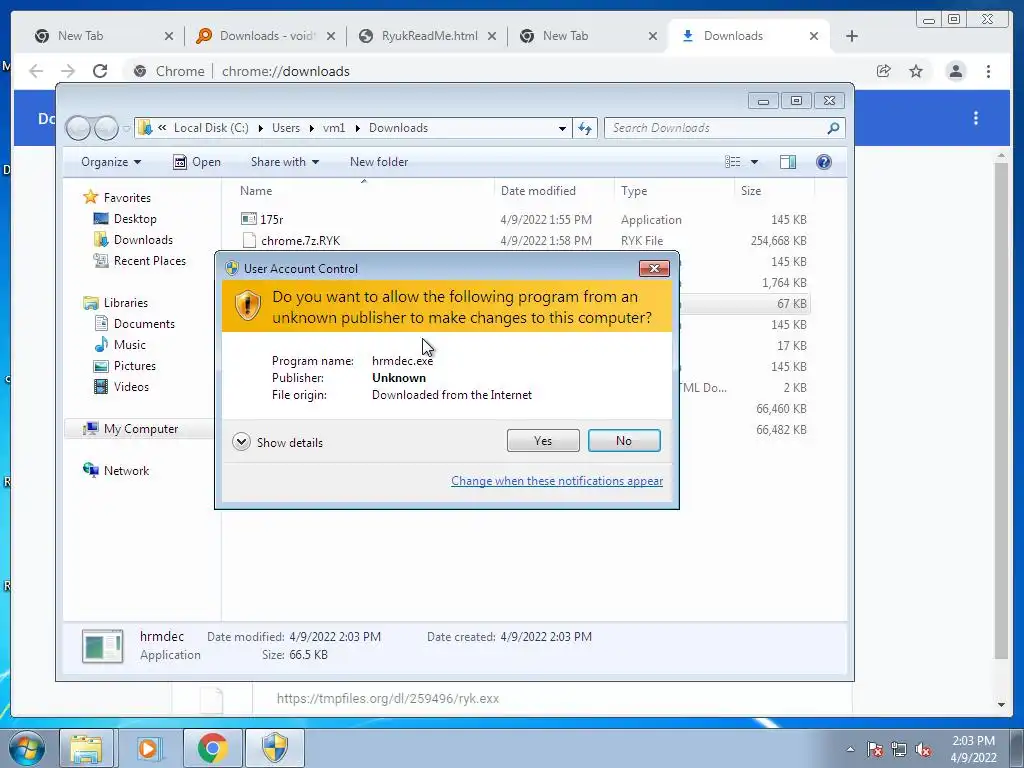The height and width of the screenshot is (768, 1024).
Task: Click the UAC shield taskbar icon
Action: click(275, 748)
